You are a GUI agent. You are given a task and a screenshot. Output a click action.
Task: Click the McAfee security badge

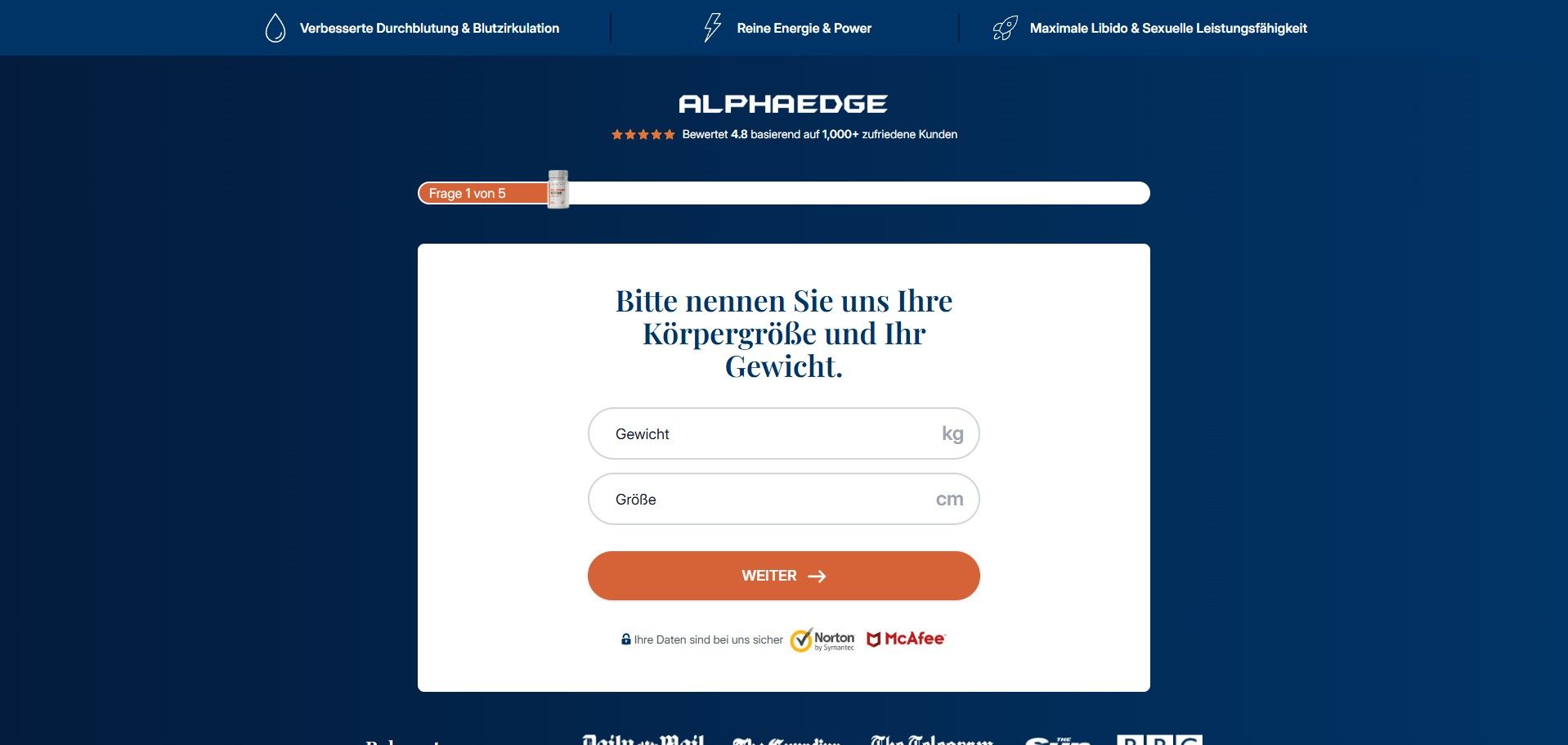click(x=906, y=639)
